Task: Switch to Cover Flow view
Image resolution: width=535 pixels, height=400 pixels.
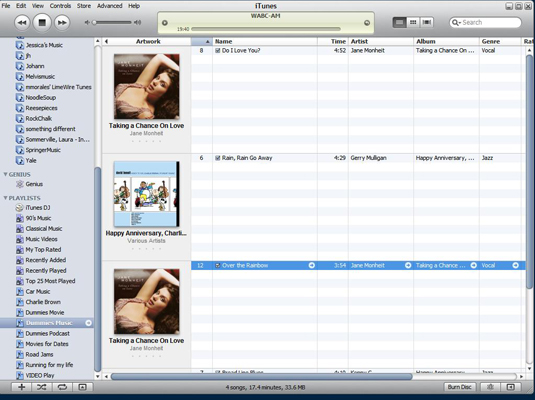Action: pyautogui.click(x=426, y=23)
